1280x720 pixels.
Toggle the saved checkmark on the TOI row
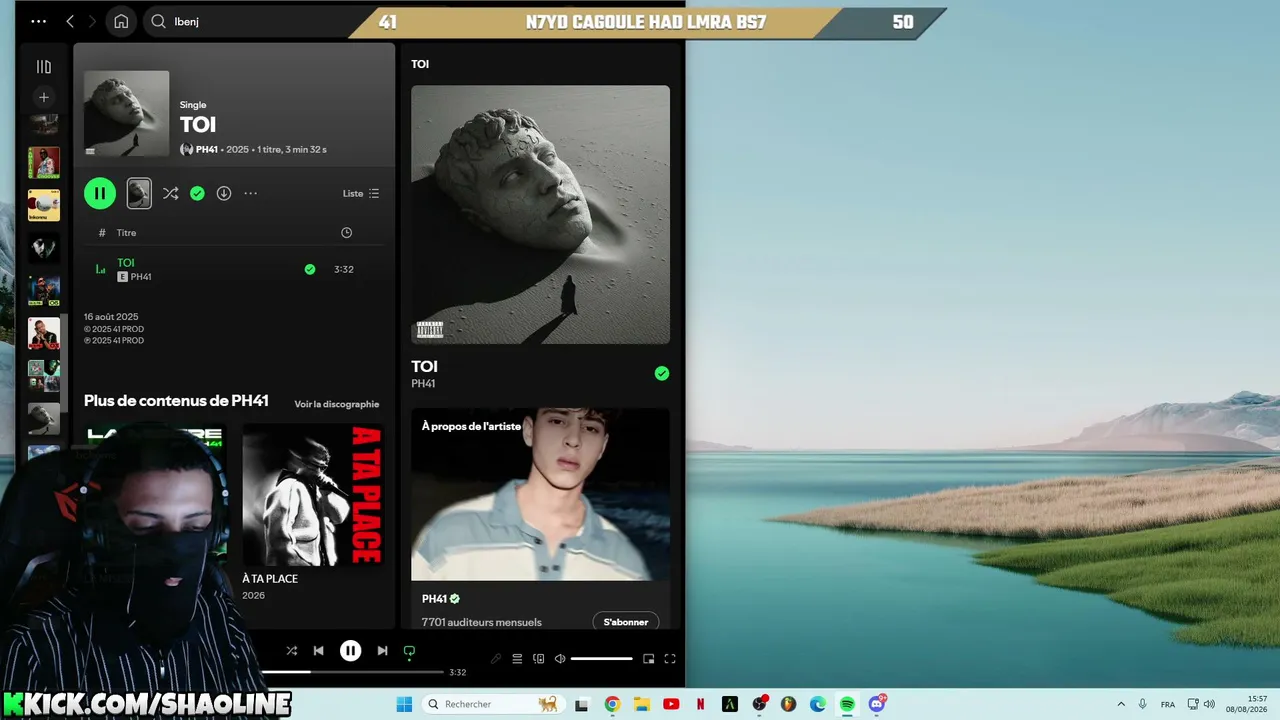click(x=310, y=269)
